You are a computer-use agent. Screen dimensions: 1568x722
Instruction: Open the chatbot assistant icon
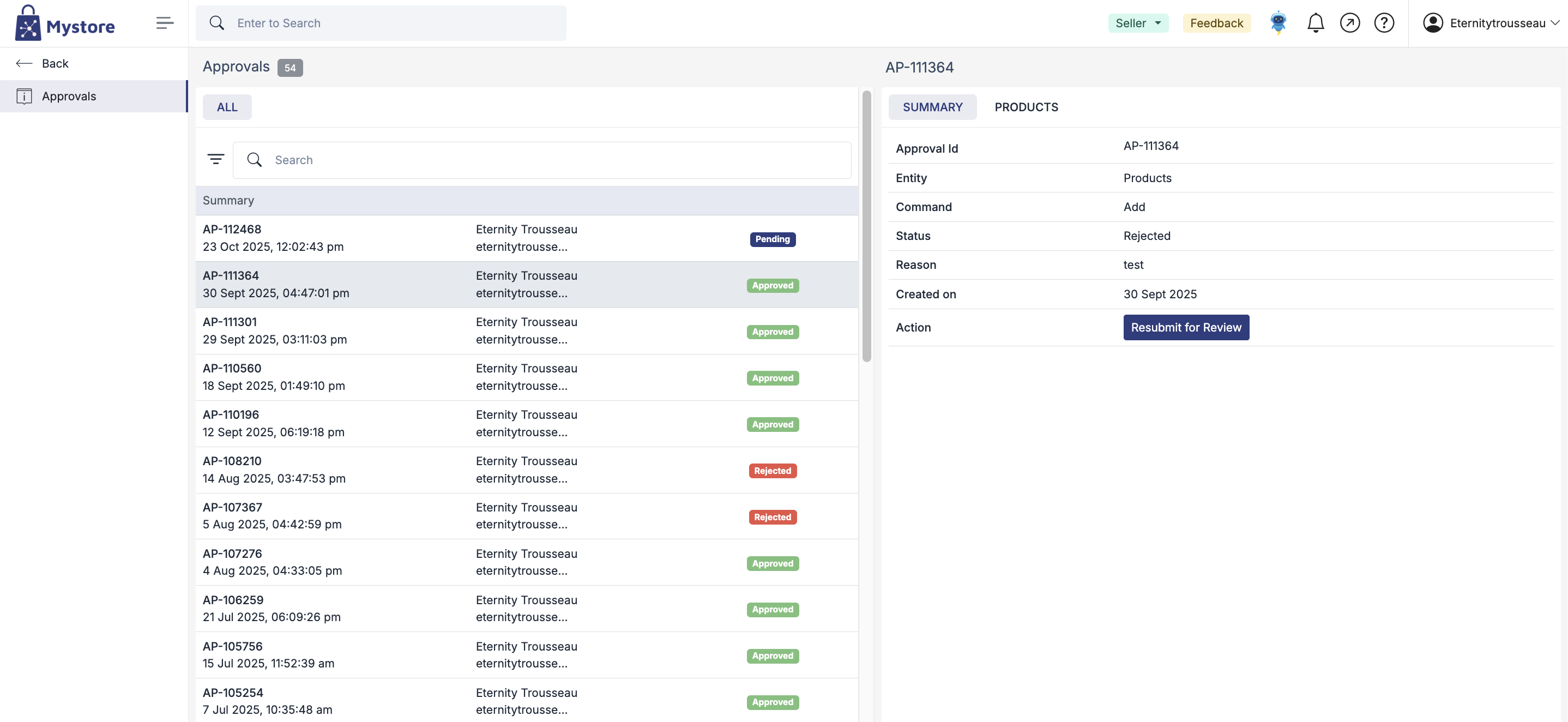(x=1278, y=23)
